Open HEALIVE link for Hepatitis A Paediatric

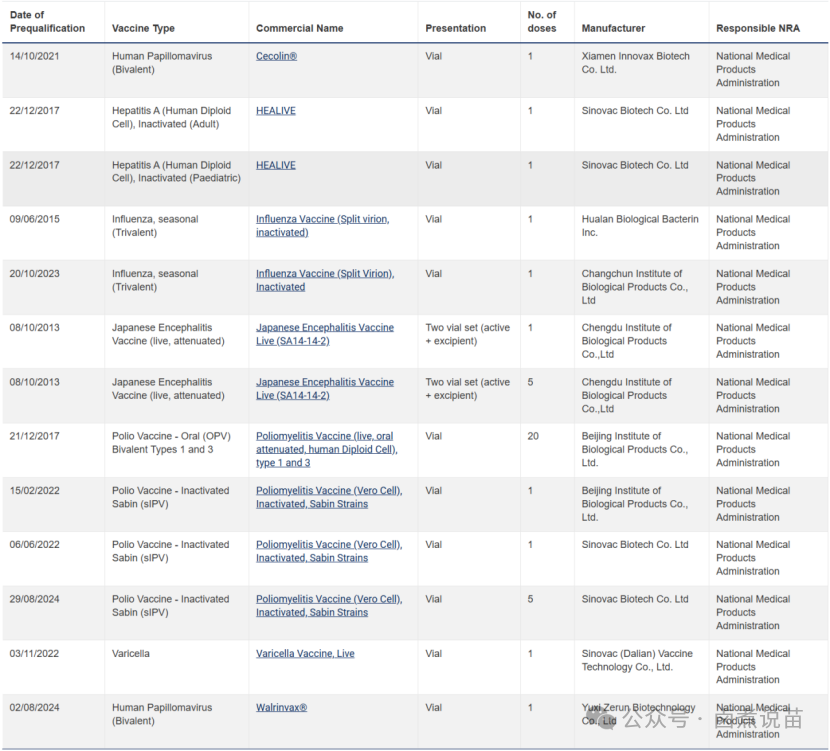pos(275,165)
